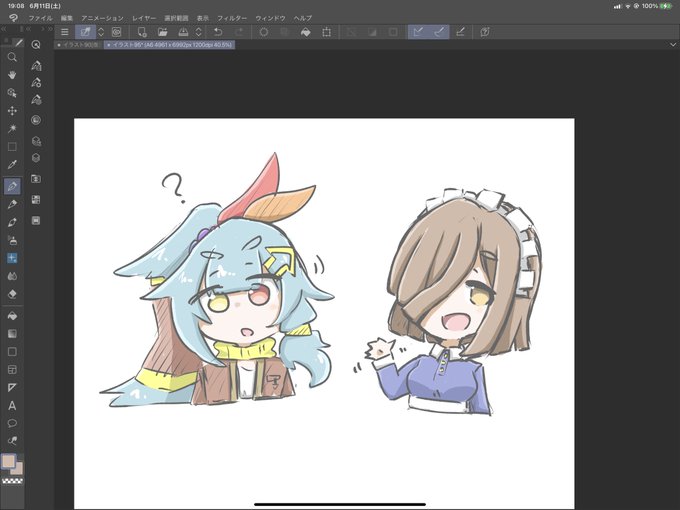Open the Brush Size palette icon

tap(36, 100)
